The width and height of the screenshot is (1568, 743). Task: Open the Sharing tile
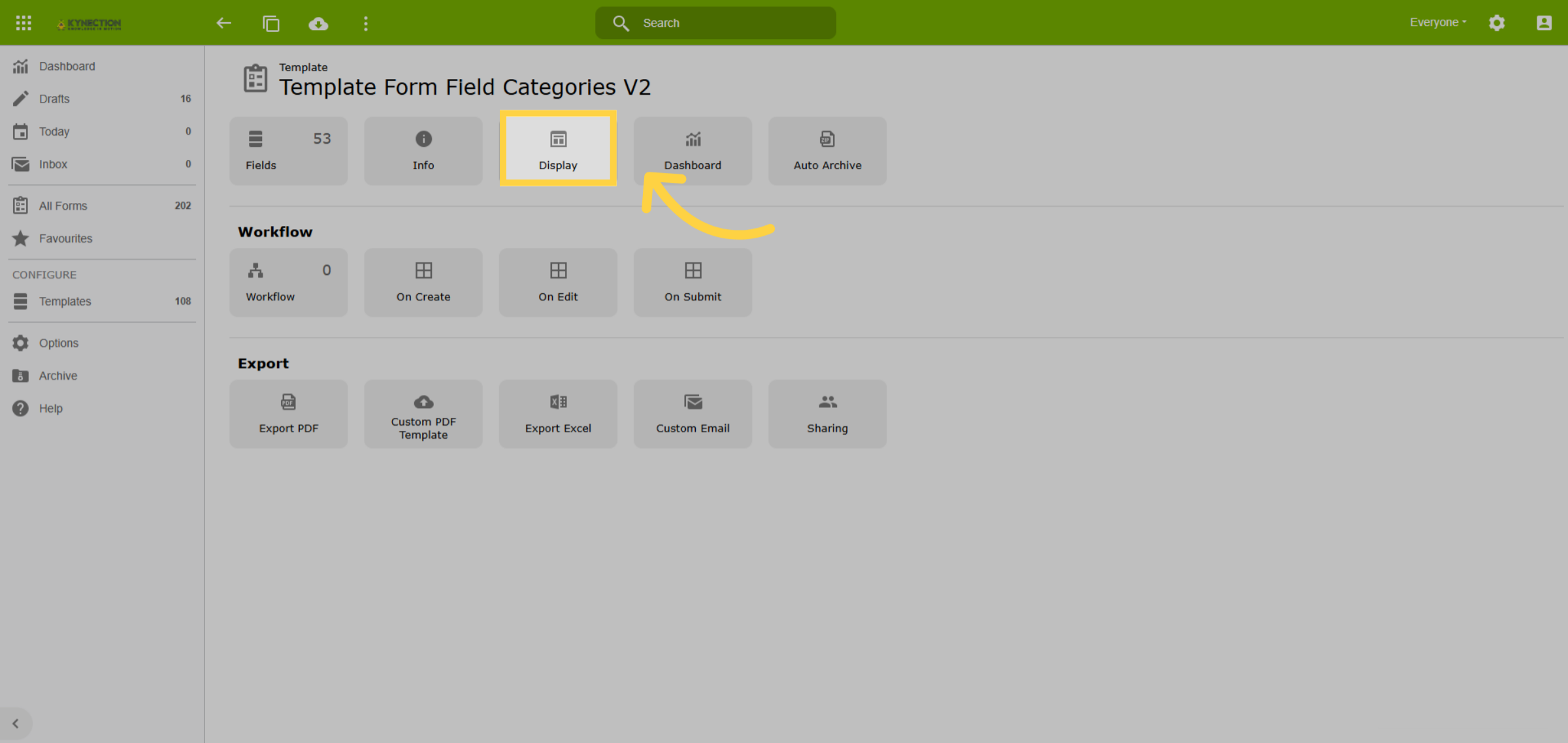pyautogui.click(x=827, y=414)
